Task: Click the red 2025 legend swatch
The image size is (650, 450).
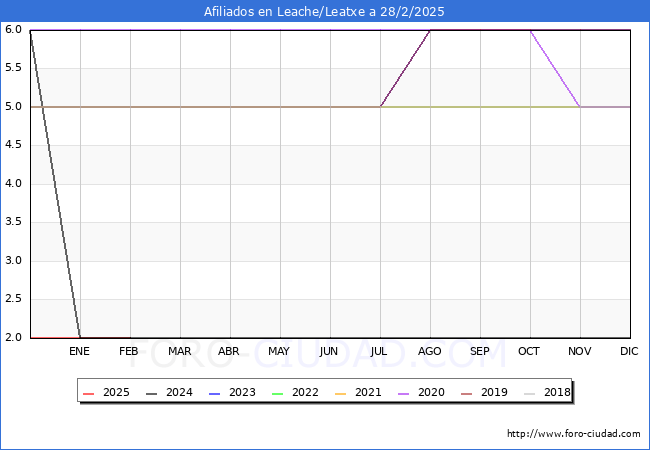Action: pyautogui.click(x=89, y=393)
